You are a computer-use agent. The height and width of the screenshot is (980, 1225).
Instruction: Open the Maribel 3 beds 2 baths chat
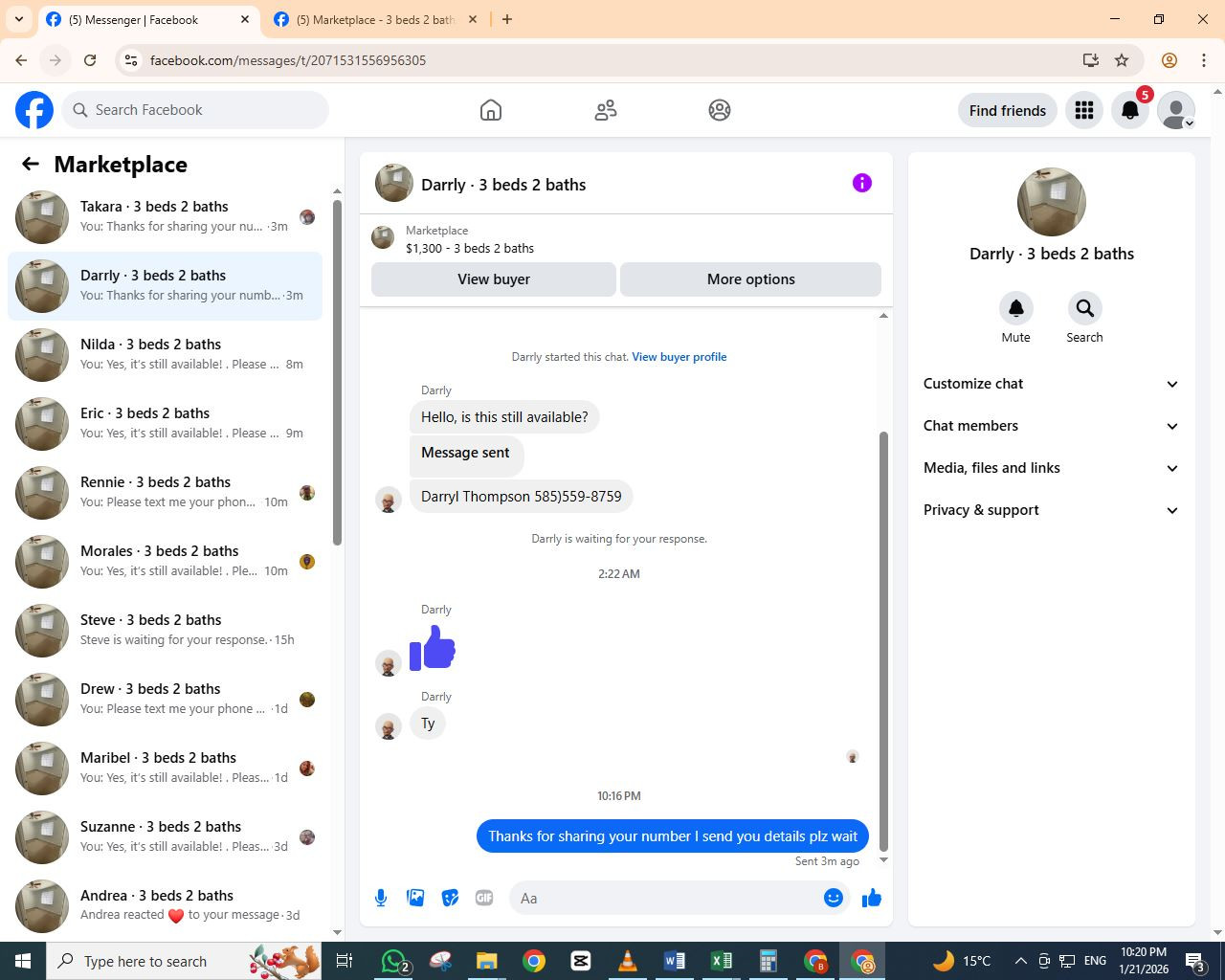point(165,768)
